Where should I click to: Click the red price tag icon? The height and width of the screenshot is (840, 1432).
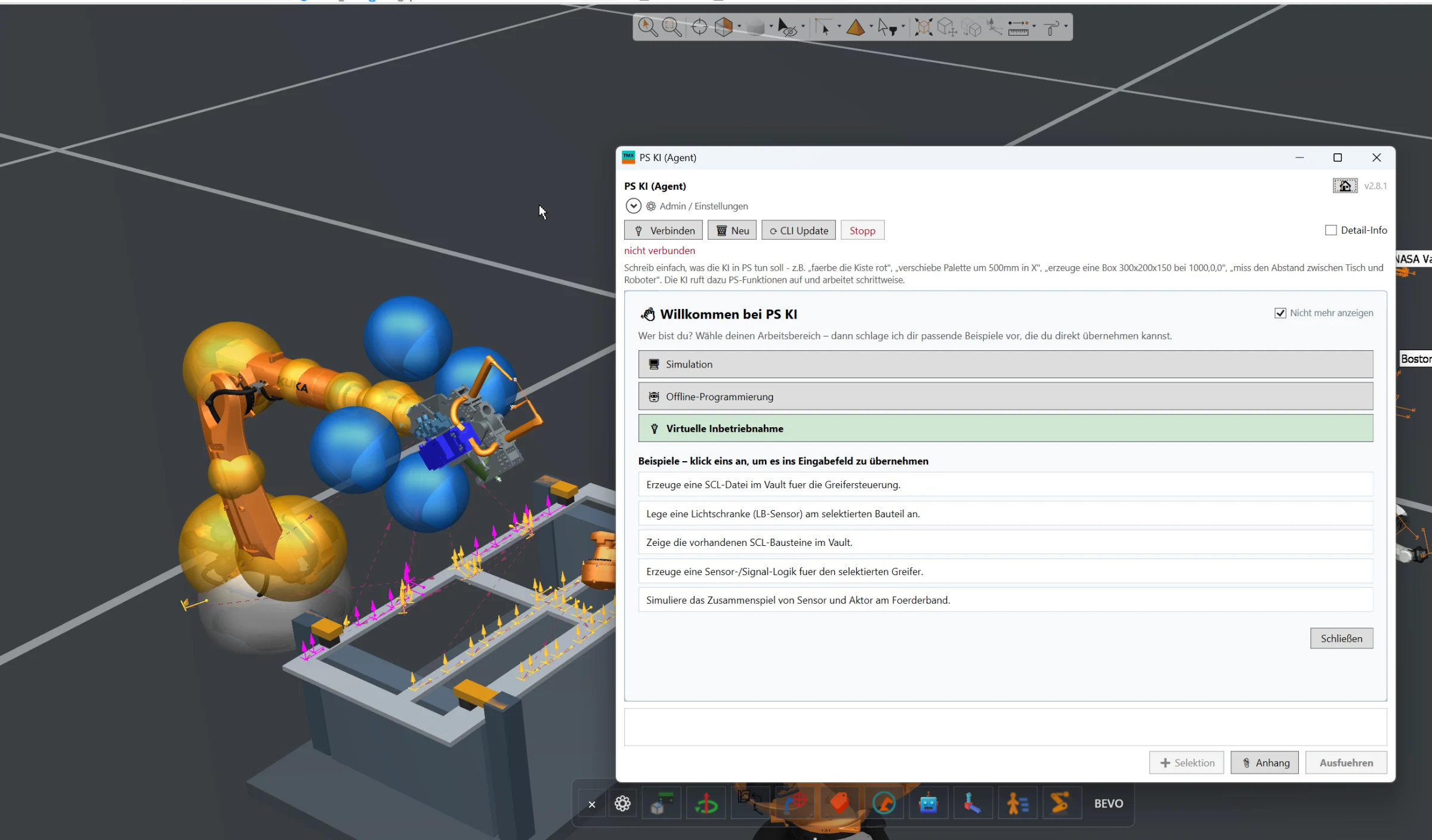click(x=839, y=804)
